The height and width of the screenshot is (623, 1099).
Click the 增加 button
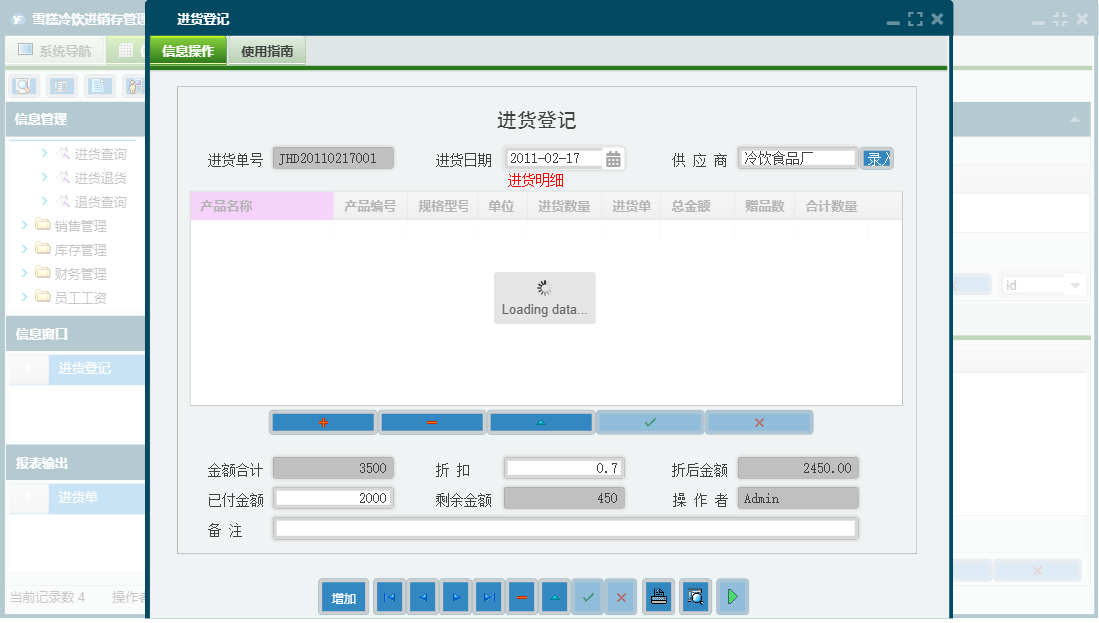tap(343, 597)
